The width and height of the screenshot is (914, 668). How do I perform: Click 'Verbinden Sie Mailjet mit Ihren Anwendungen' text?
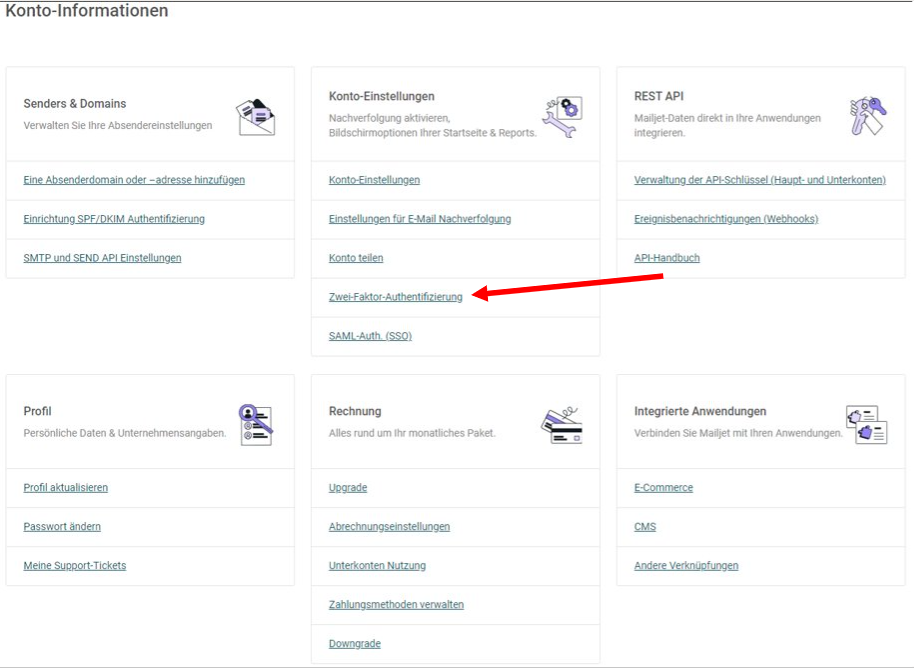[x=739, y=433]
